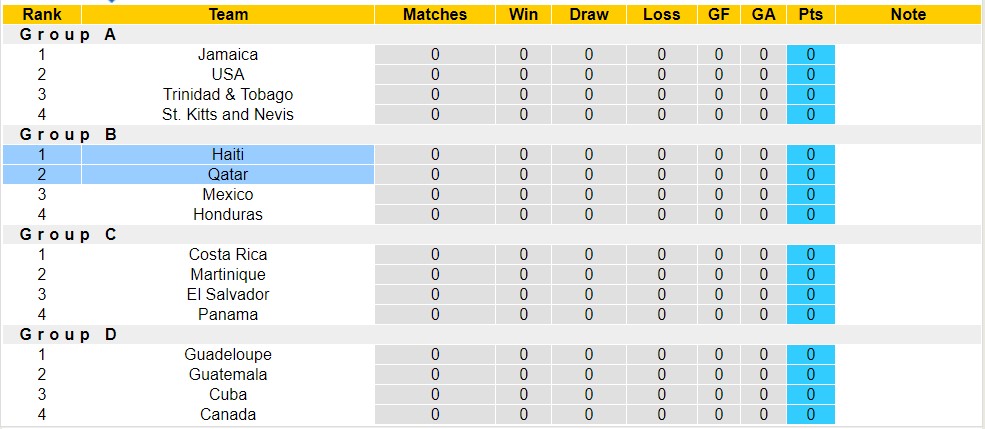Click the USA team link

tap(228, 75)
